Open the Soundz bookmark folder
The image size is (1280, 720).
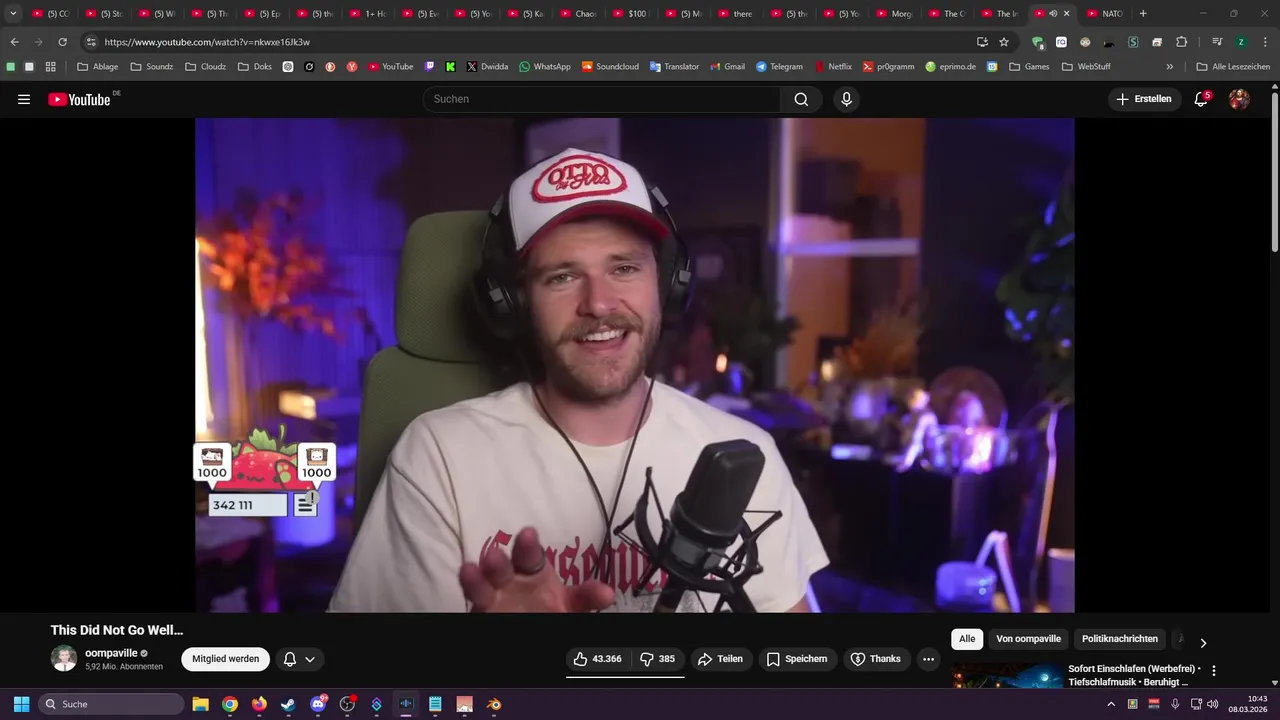[152, 67]
